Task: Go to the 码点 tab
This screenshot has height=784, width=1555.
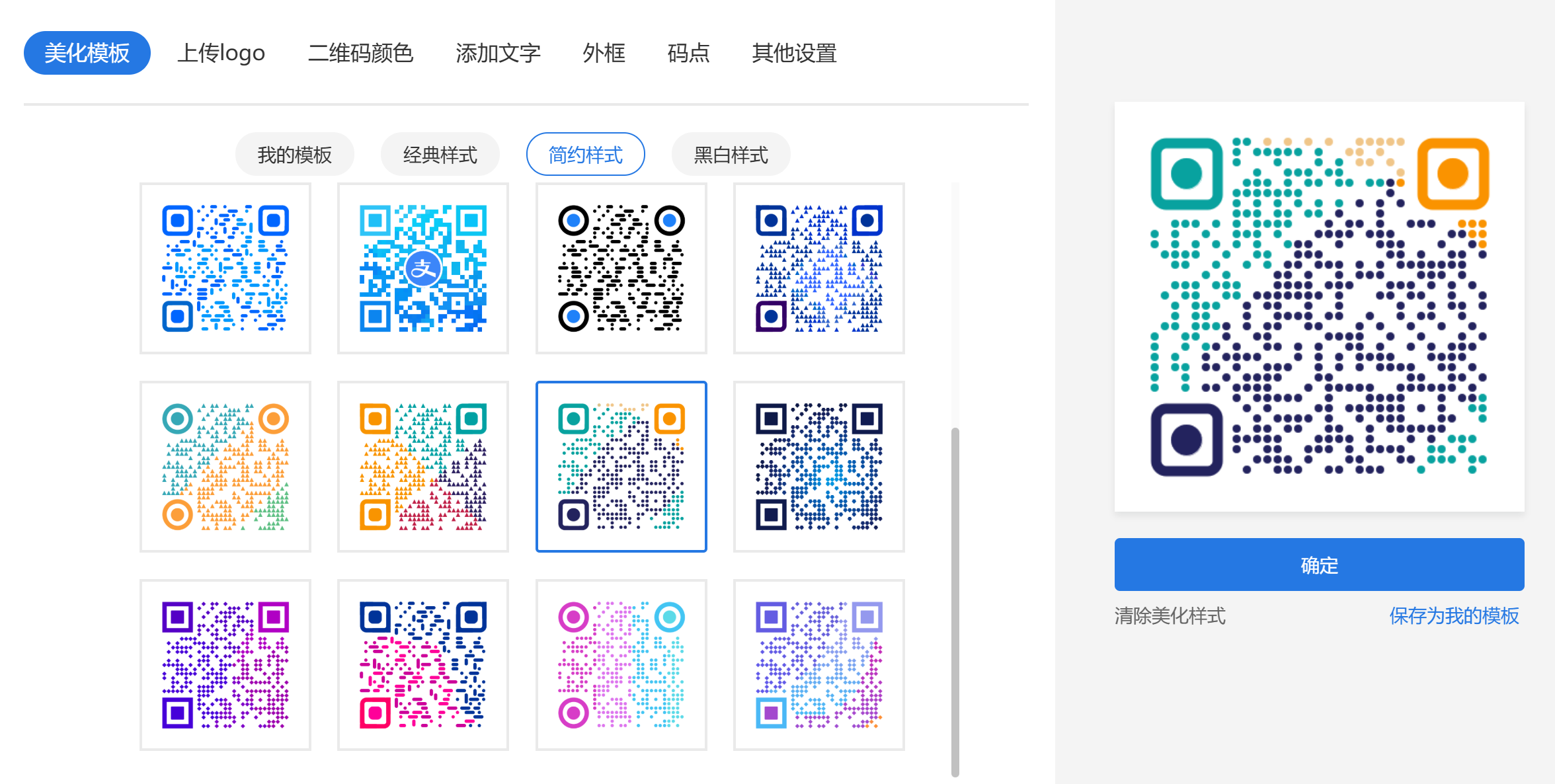Action: tap(688, 53)
